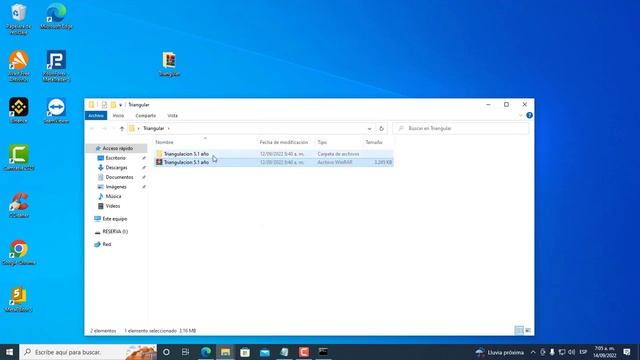Image resolution: width=640 pixels, height=360 pixels.
Task: Open File Explorer taskbar button
Action: [225, 352]
